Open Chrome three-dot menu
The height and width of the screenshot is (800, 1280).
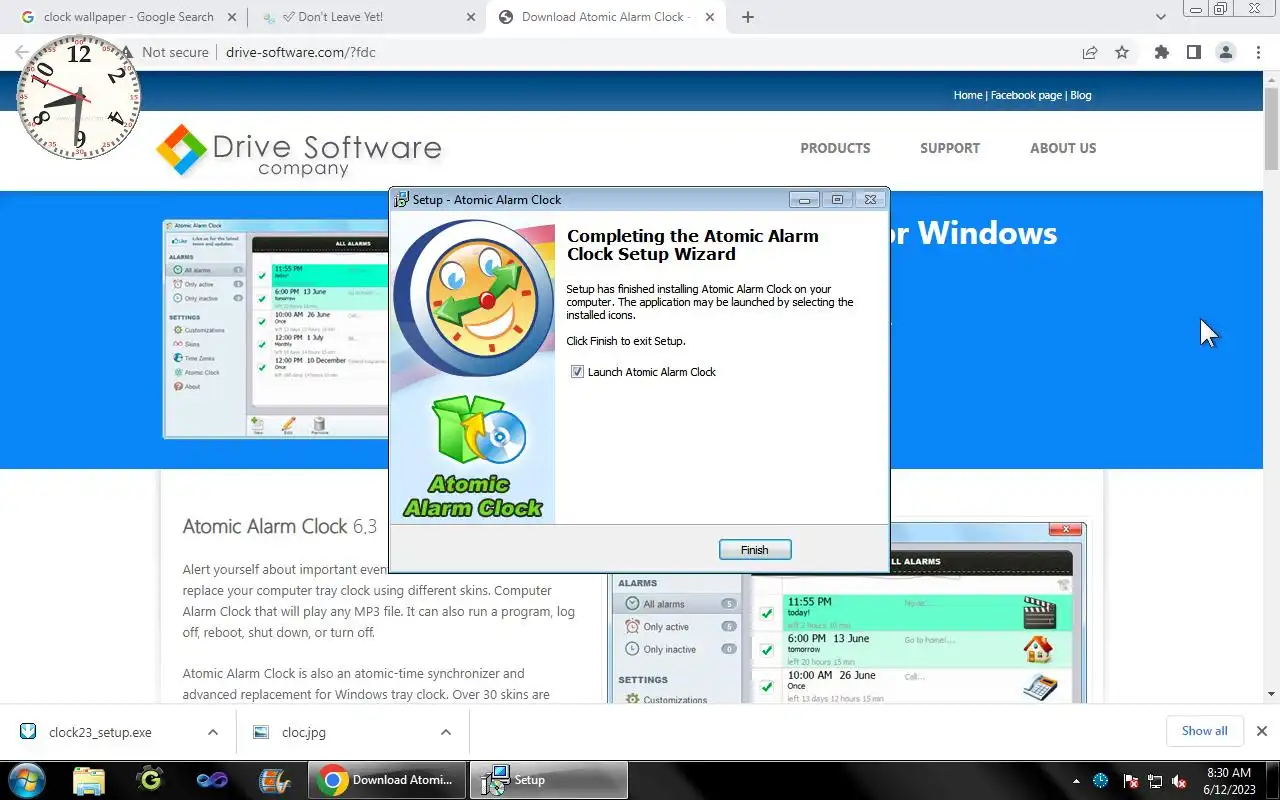(1258, 52)
